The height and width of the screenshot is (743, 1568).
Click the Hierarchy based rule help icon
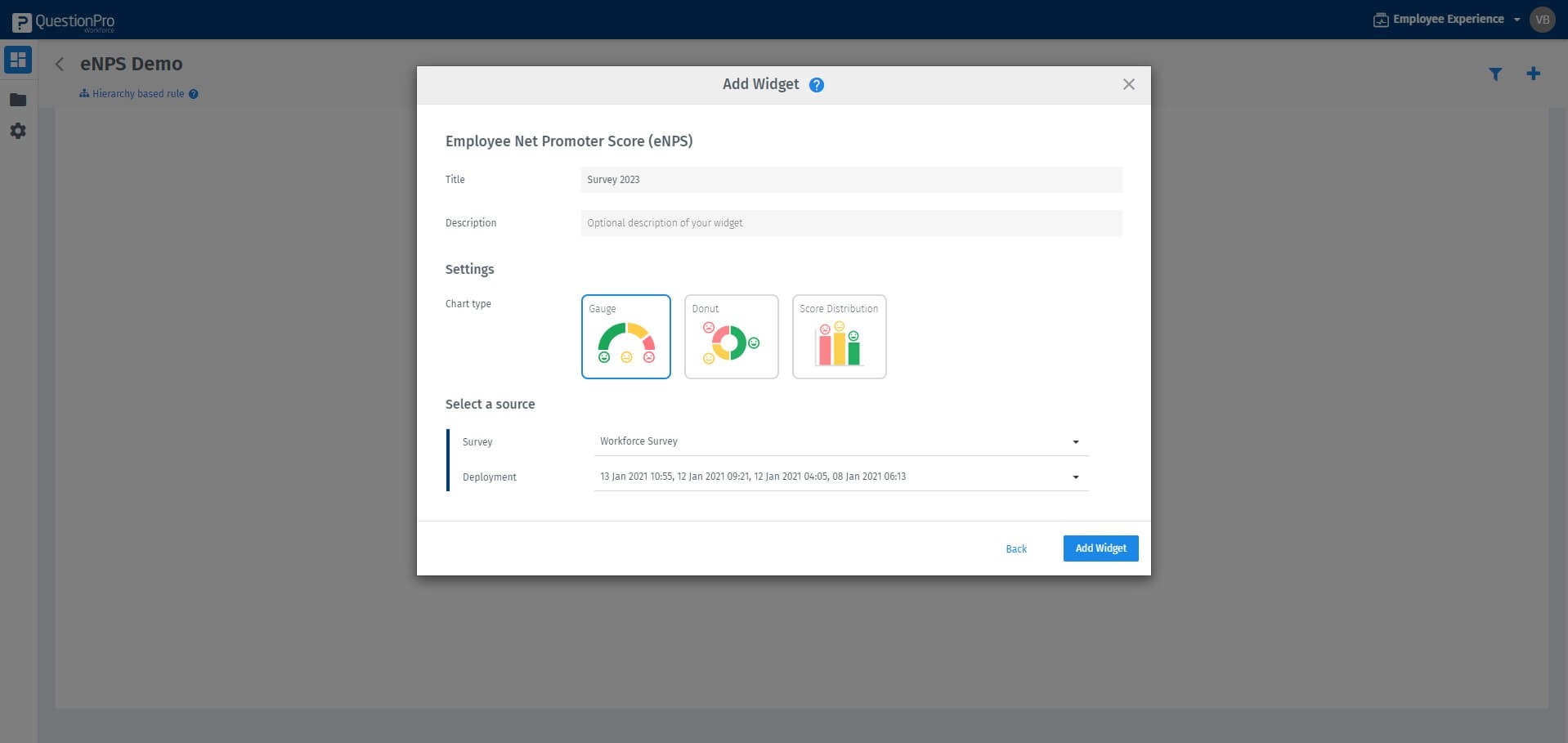coord(193,94)
